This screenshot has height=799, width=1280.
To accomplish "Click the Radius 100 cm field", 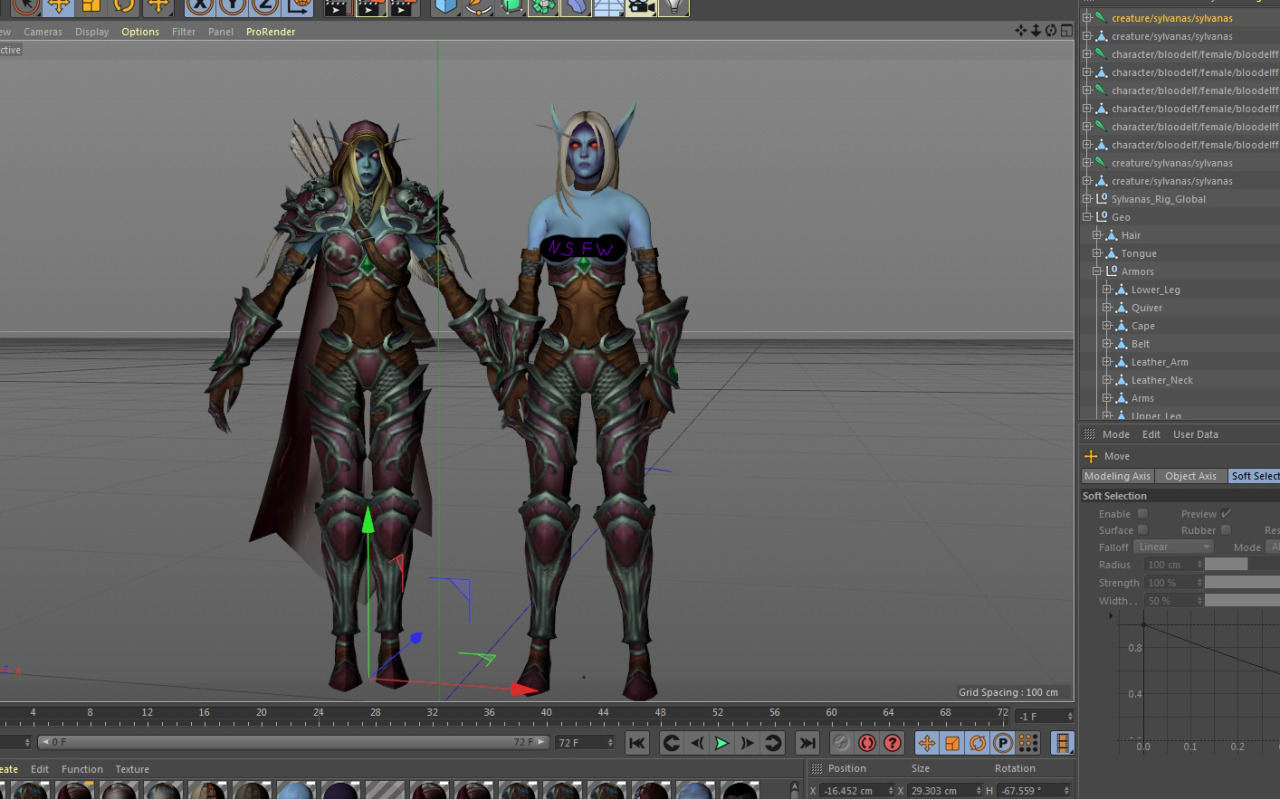I will 1173,564.
